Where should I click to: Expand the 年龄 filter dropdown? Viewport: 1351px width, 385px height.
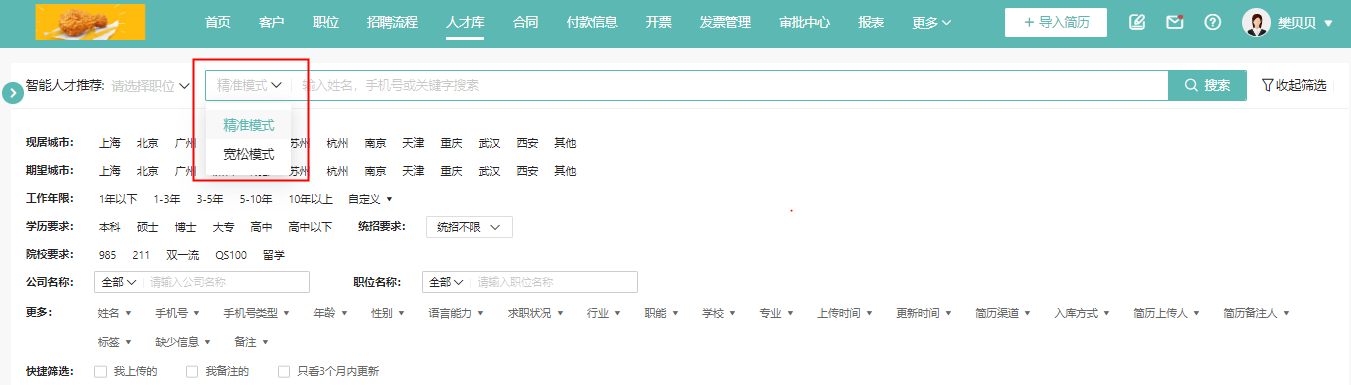pyautogui.click(x=330, y=313)
